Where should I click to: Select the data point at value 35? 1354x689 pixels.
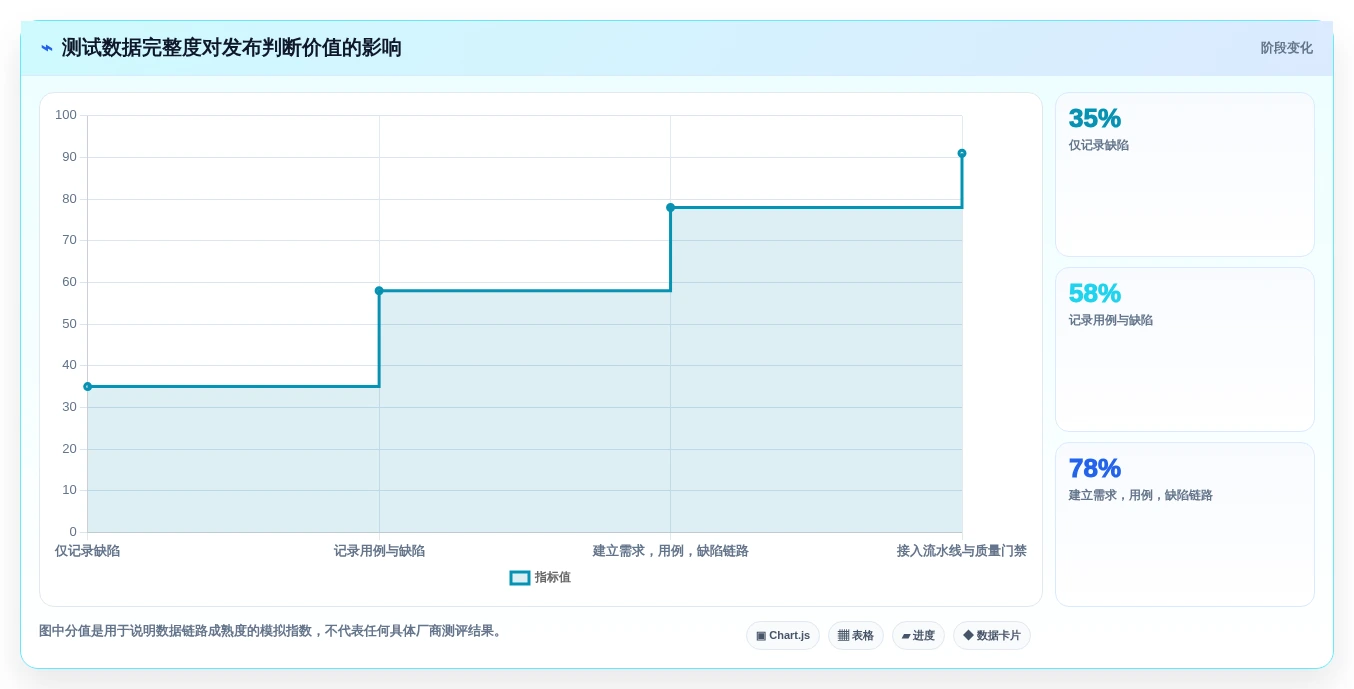pos(87,386)
